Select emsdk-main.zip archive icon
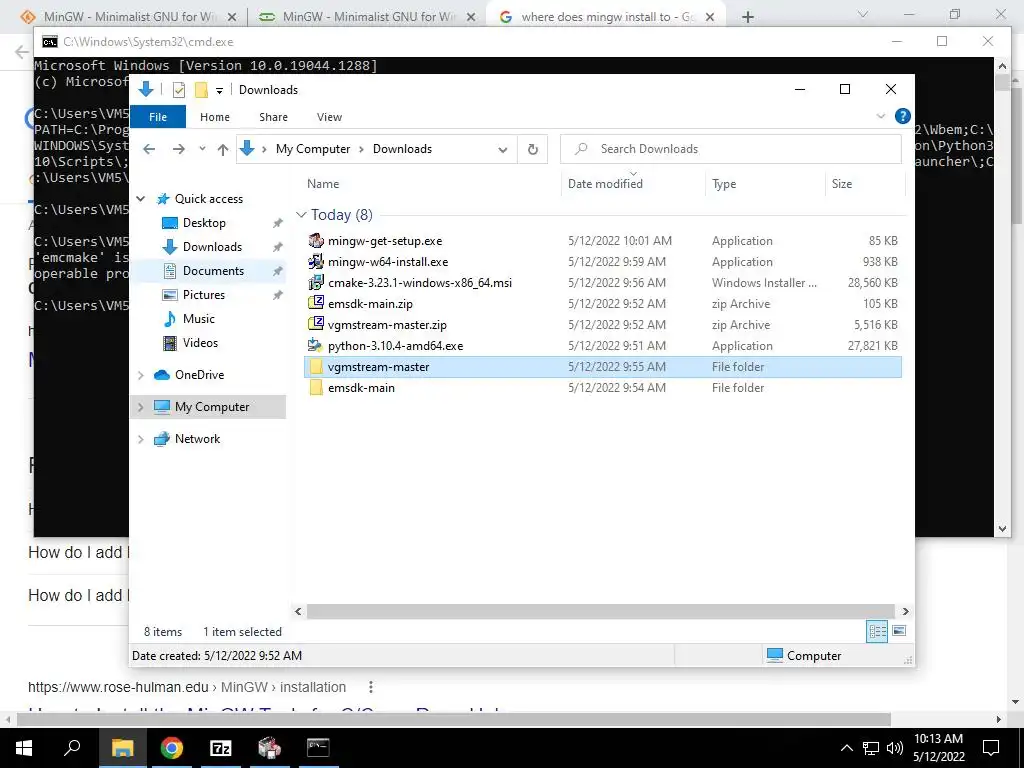Image resolution: width=1024 pixels, height=768 pixels. click(316, 303)
